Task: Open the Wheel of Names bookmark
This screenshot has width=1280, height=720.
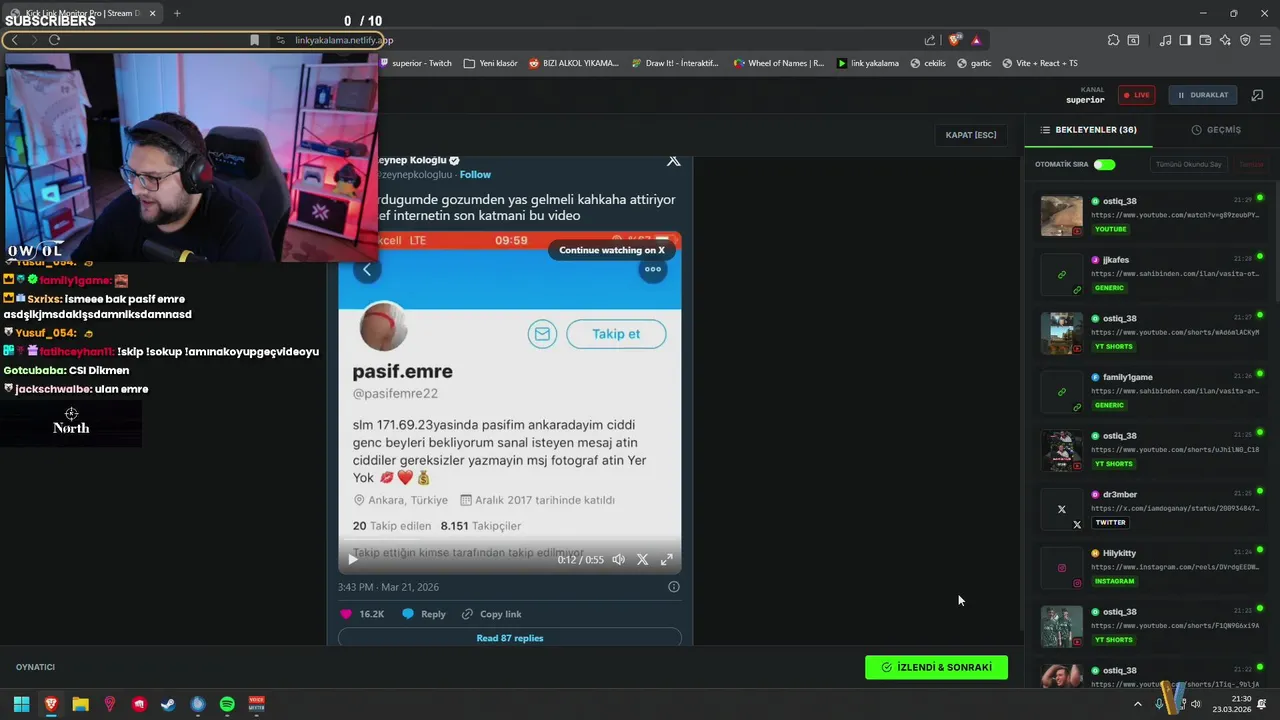Action: [779, 63]
